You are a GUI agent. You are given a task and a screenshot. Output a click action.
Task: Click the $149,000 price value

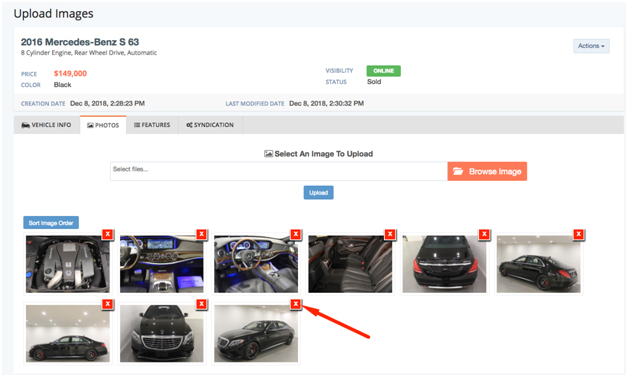[70, 73]
